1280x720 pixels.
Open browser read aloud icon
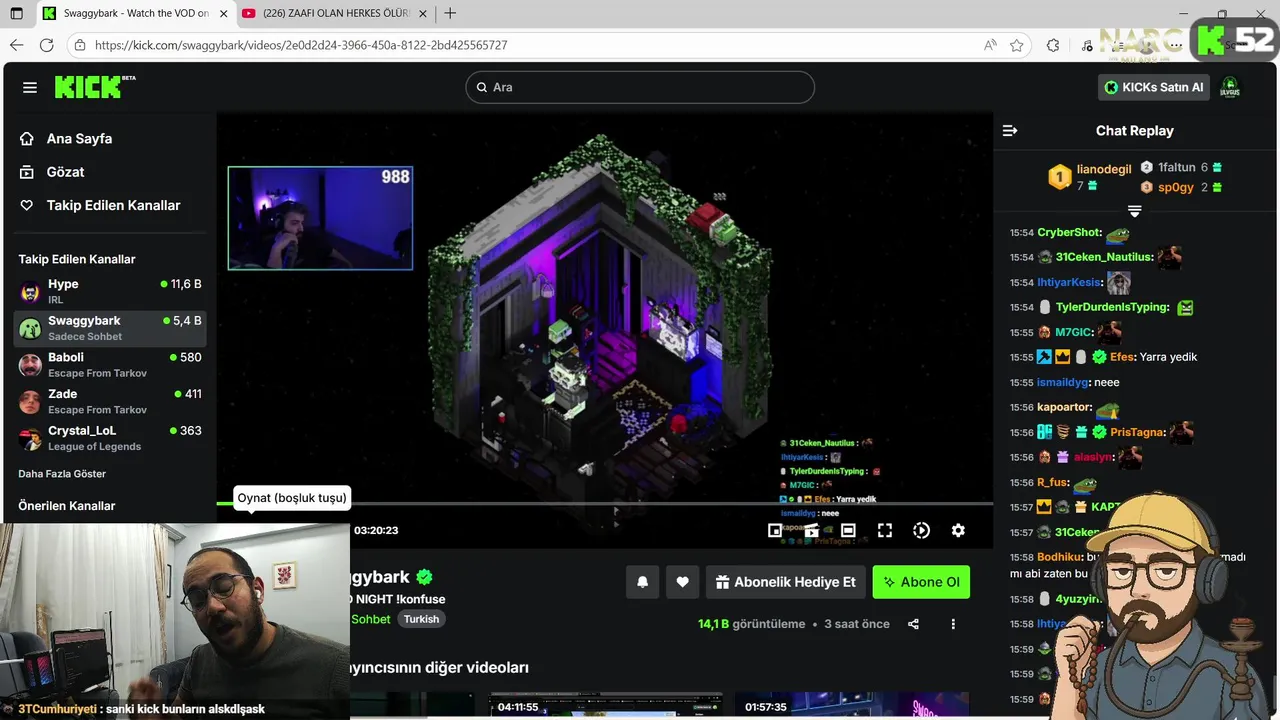pyautogui.click(x=990, y=45)
